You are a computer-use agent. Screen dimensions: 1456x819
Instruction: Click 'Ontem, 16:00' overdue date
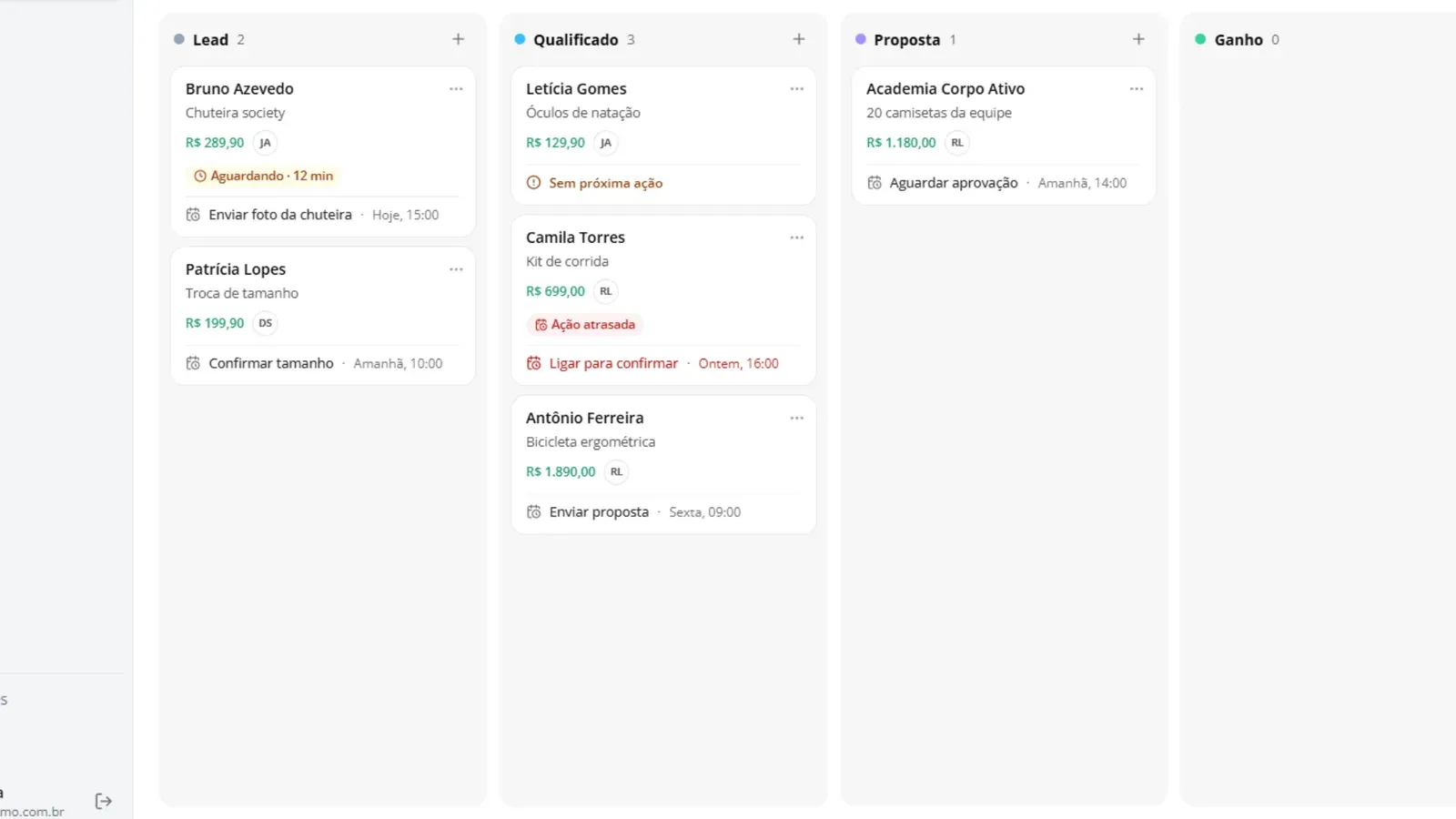(x=738, y=363)
